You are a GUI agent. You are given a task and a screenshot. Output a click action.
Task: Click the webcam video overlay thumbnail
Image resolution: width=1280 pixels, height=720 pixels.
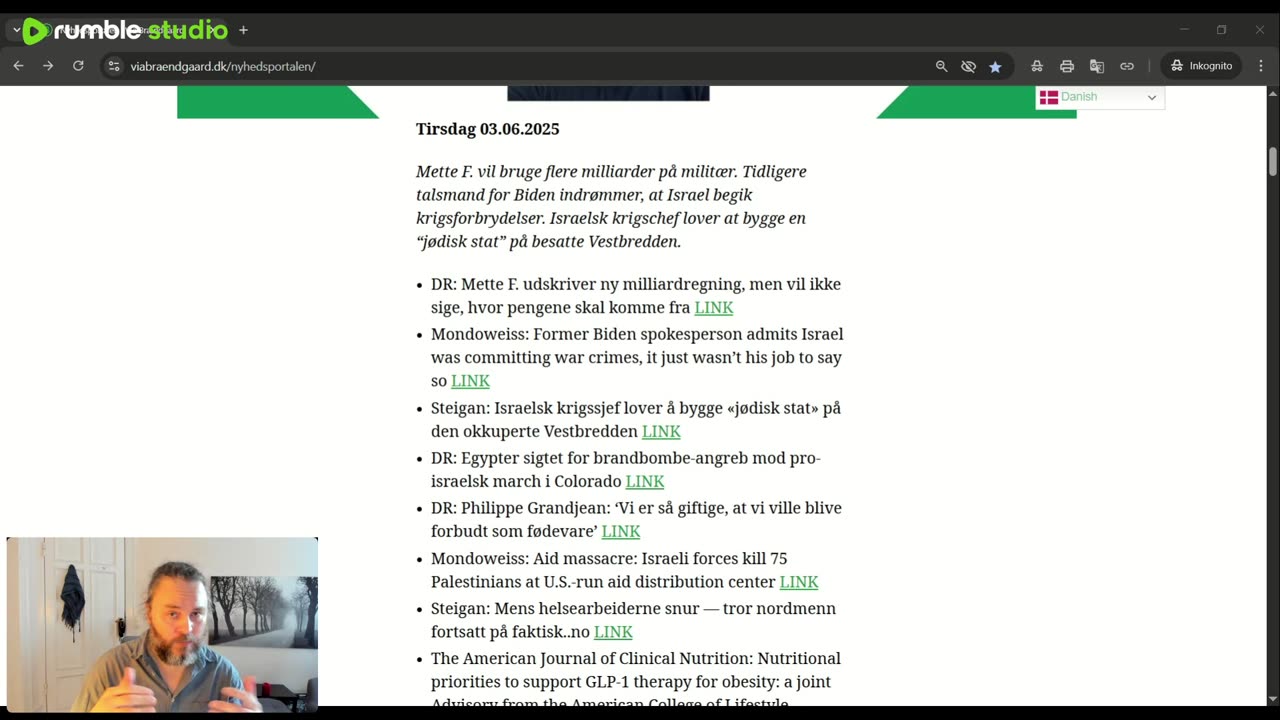click(162, 625)
